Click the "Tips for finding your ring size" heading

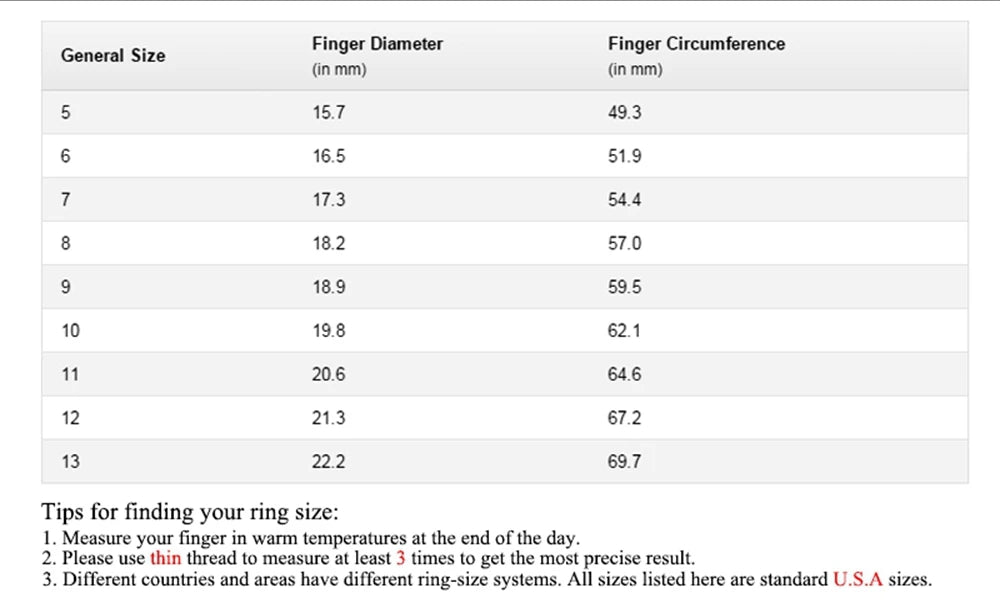point(190,512)
